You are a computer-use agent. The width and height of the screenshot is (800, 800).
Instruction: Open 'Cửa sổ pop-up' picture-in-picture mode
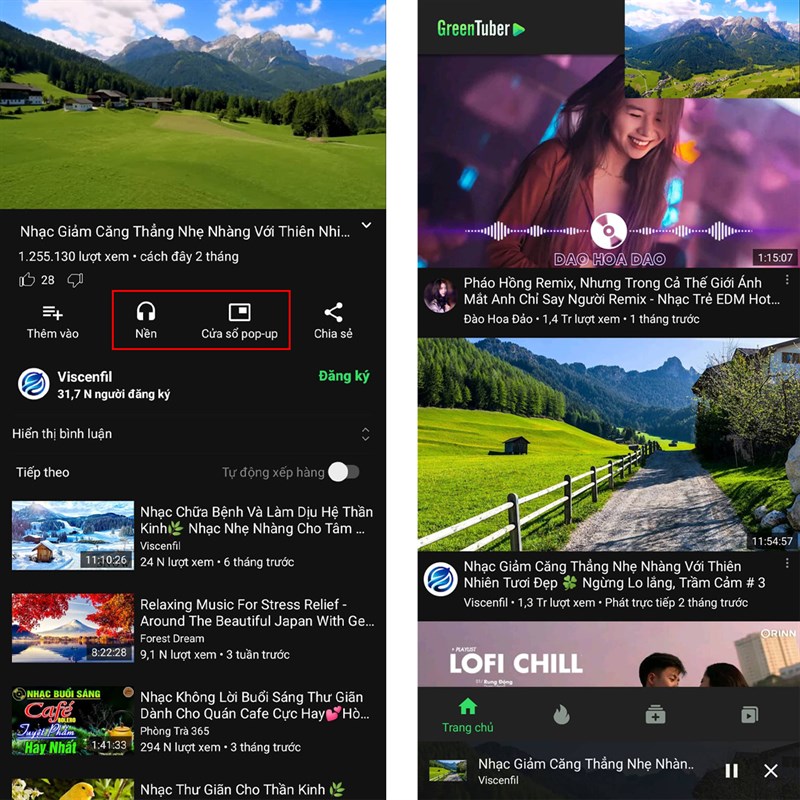pyautogui.click(x=239, y=320)
